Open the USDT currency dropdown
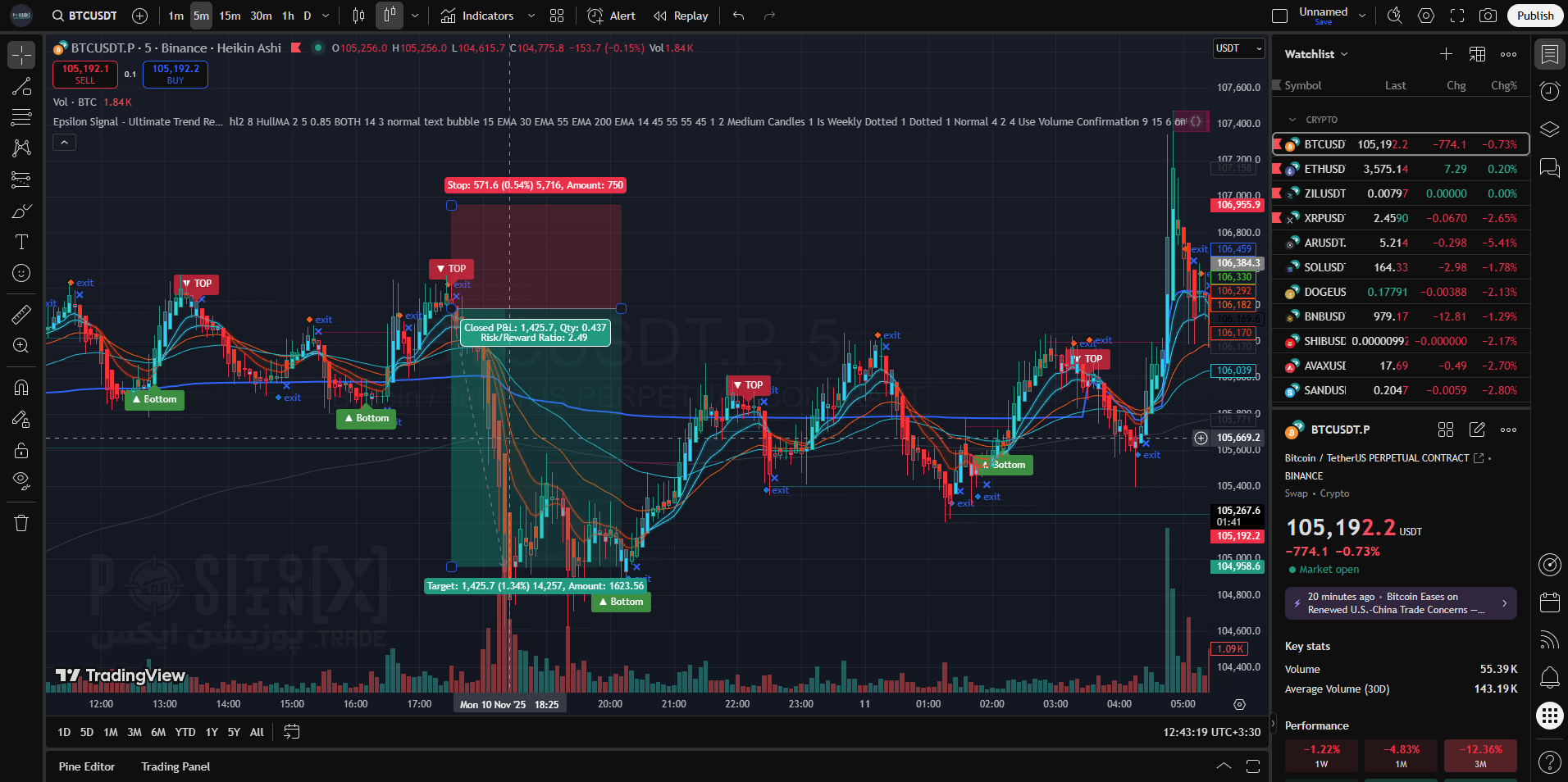Image resolution: width=1568 pixels, height=782 pixels. (1239, 48)
